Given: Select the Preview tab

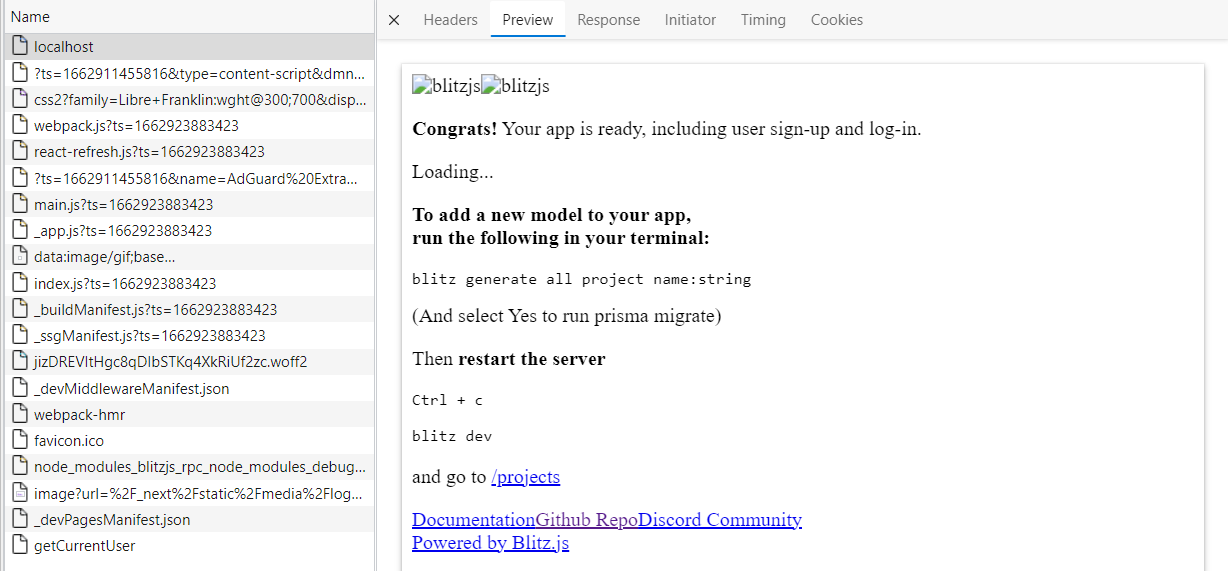Looking at the screenshot, I should [x=528, y=20].
